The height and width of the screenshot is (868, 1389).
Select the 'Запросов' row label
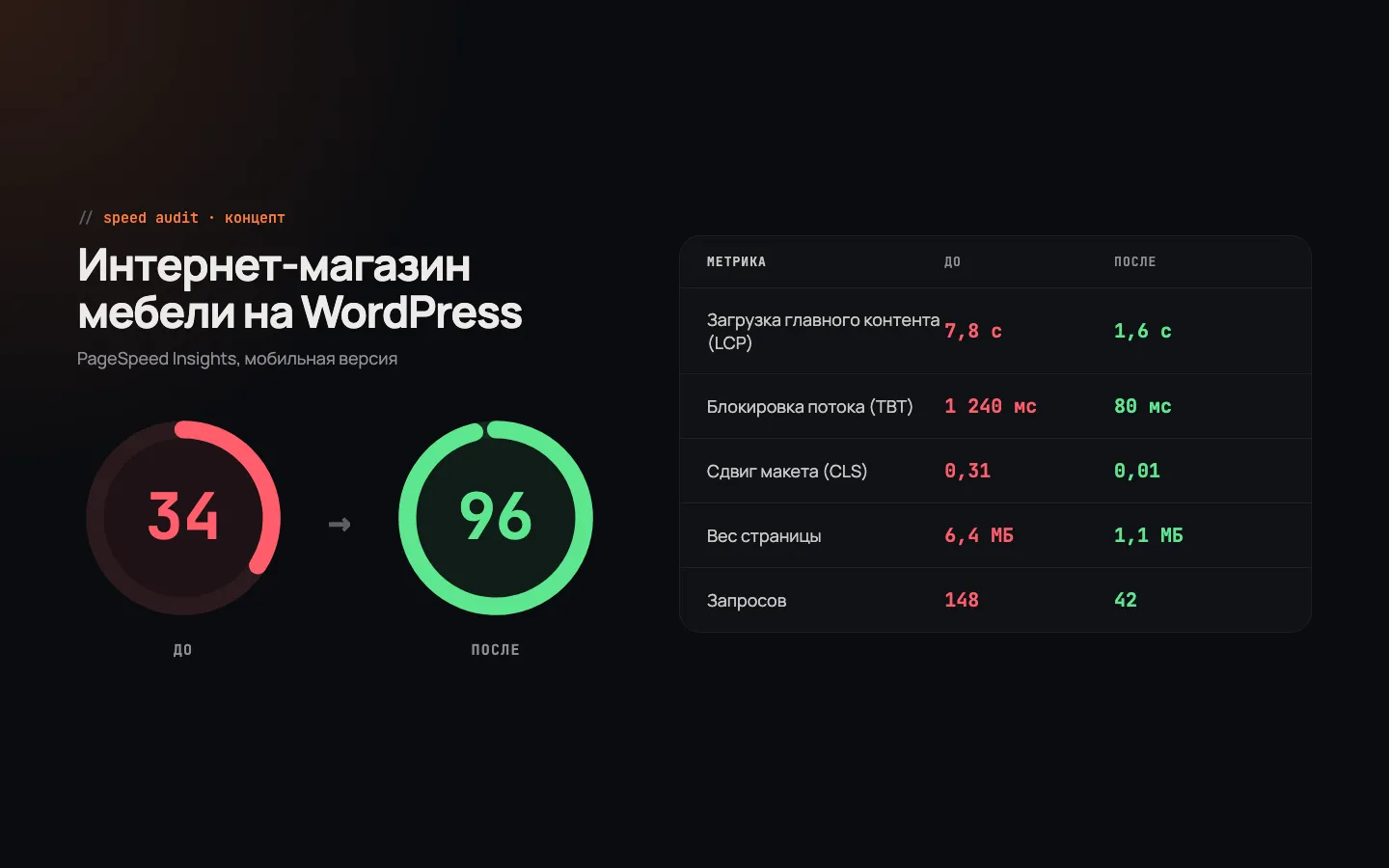[x=747, y=601]
